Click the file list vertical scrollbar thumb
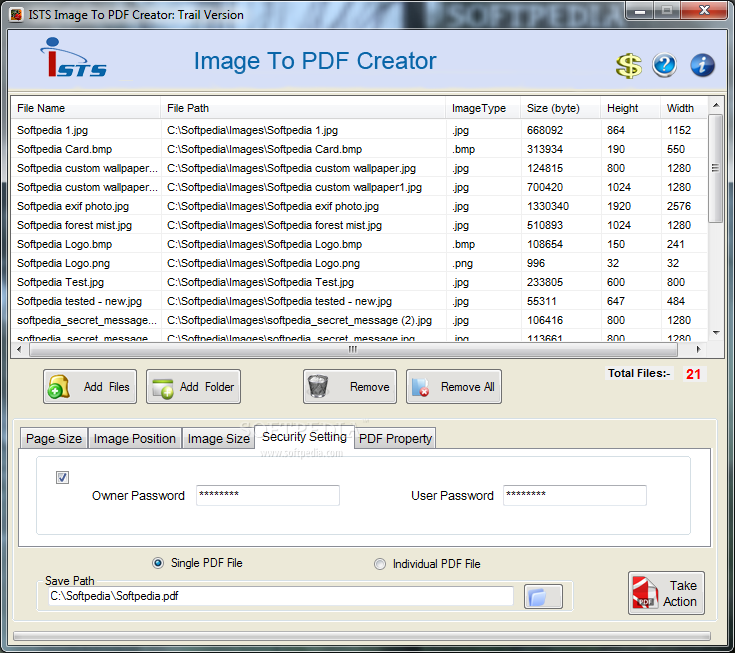 pyautogui.click(x=715, y=168)
